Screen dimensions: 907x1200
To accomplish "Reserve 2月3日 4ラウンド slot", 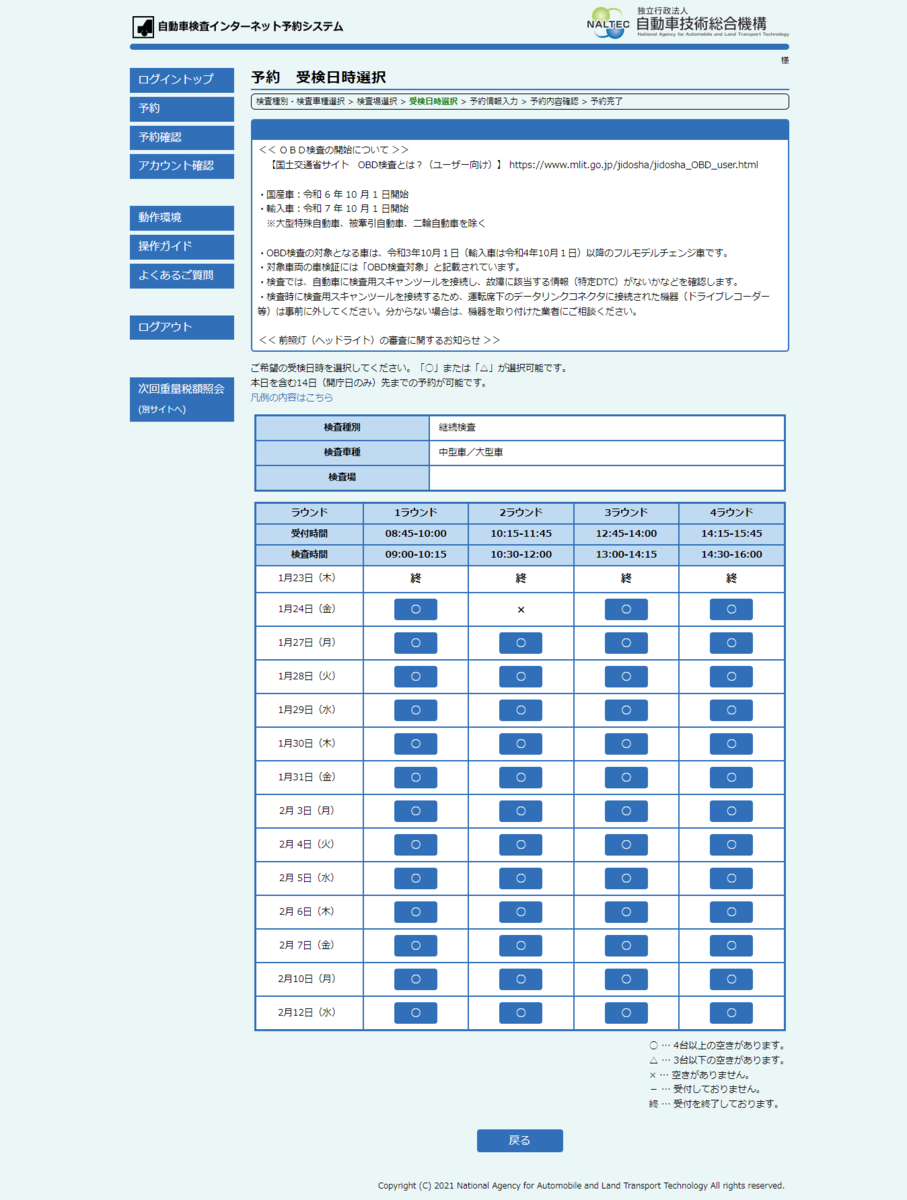I will click(731, 812).
